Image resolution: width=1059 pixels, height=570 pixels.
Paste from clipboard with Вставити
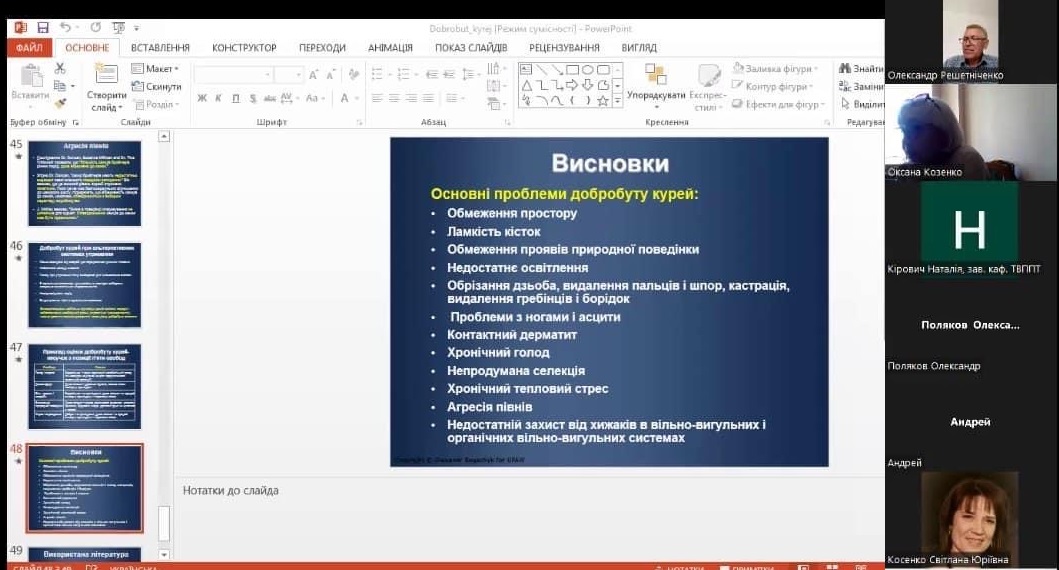point(30,83)
